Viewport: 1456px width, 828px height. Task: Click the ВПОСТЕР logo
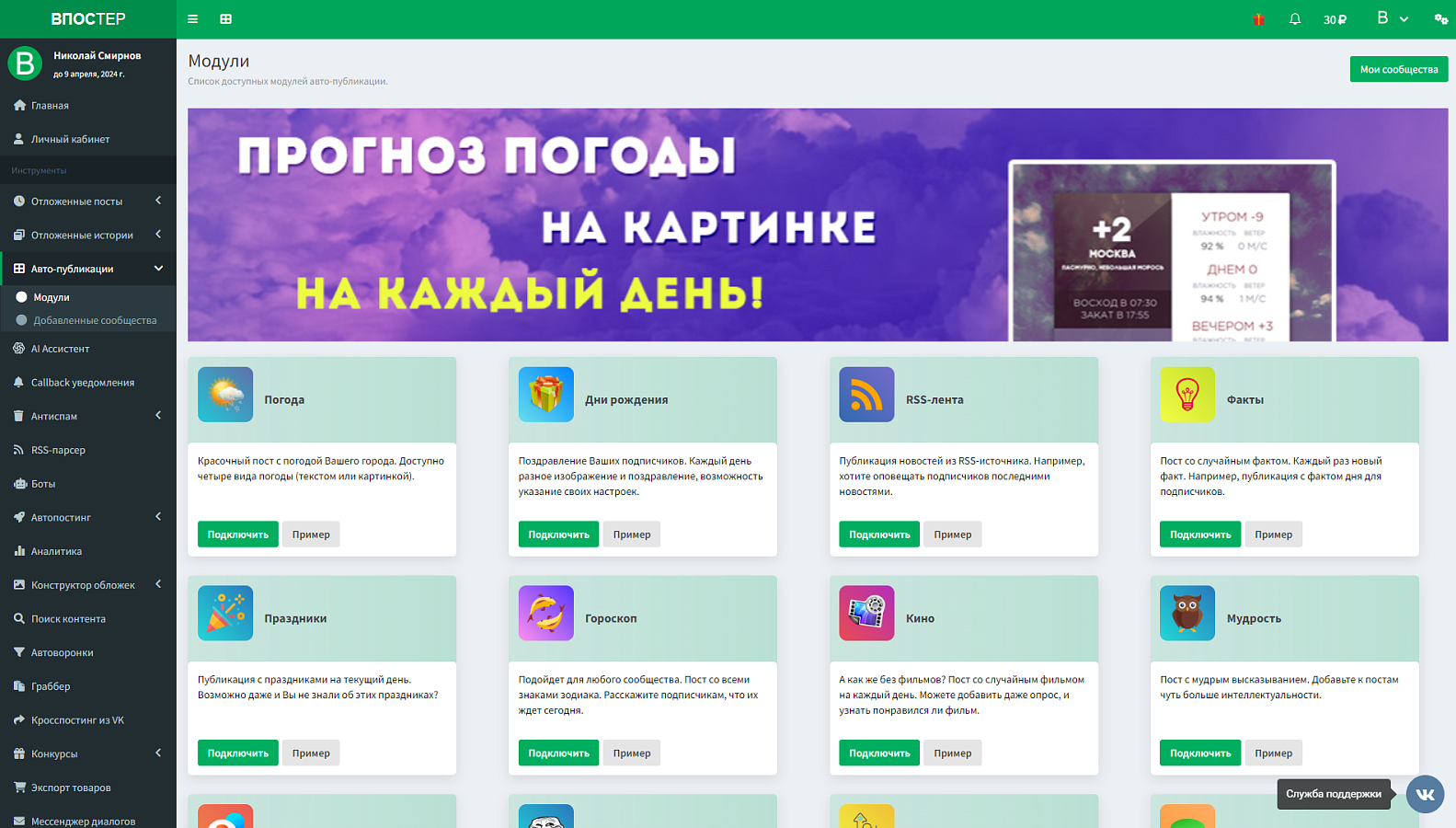[88, 19]
